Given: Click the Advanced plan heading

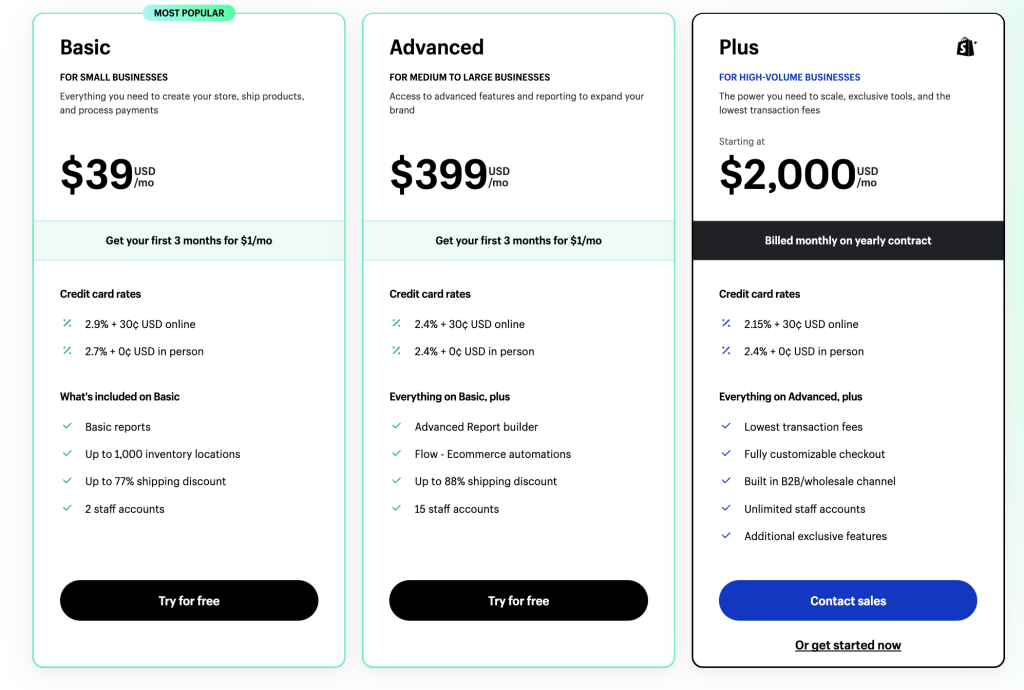Looking at the screenshot, I should [437, 47].
